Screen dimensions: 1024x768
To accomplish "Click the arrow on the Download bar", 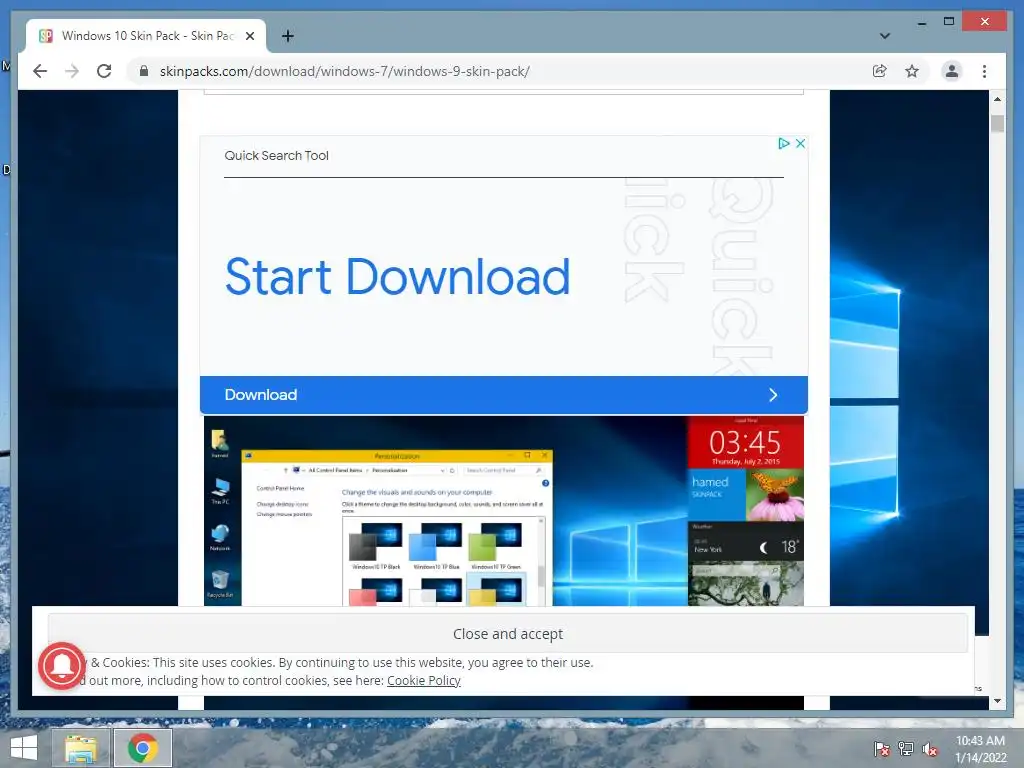I will pyautogui.click(x=773, y=394).
